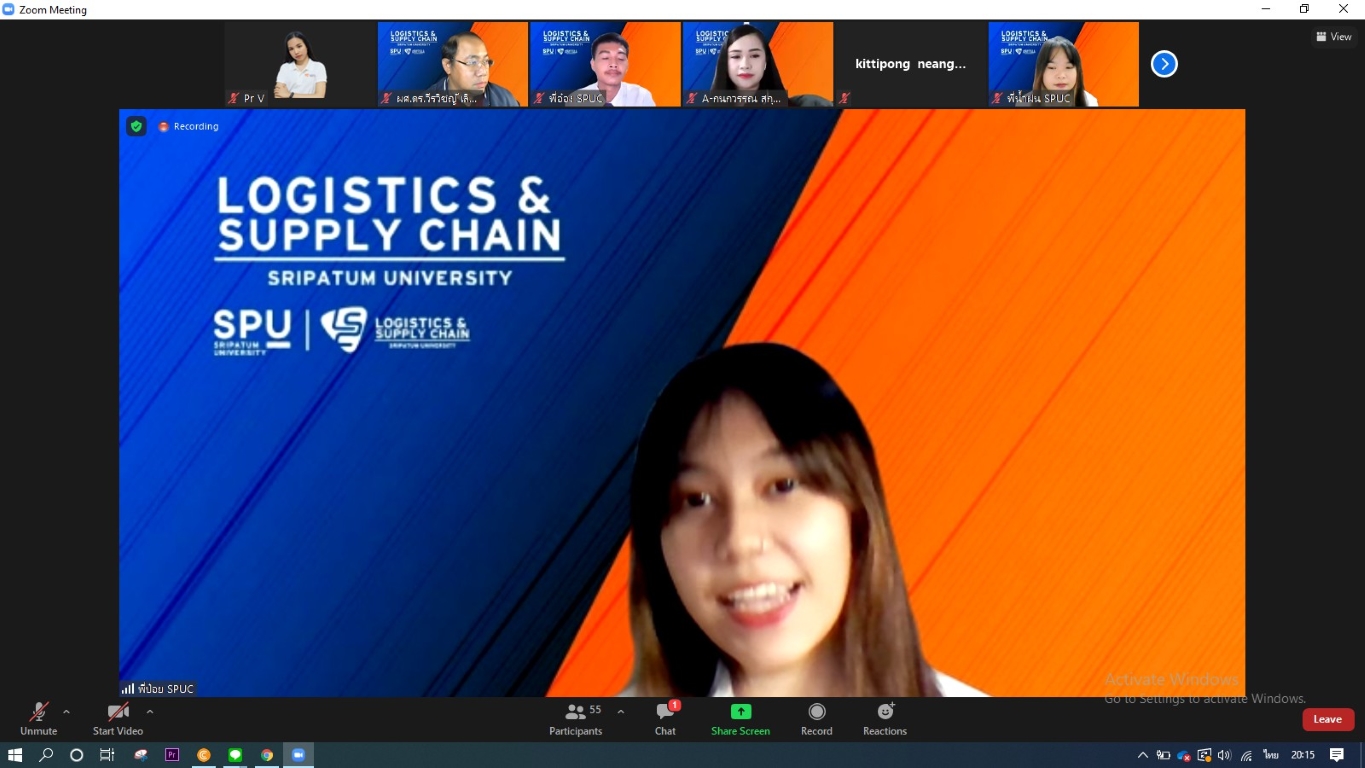The width and height of the screenshot is (1365, 768).
Task: Click Zoom icon in taskbar
Action: tap(298, 755)
